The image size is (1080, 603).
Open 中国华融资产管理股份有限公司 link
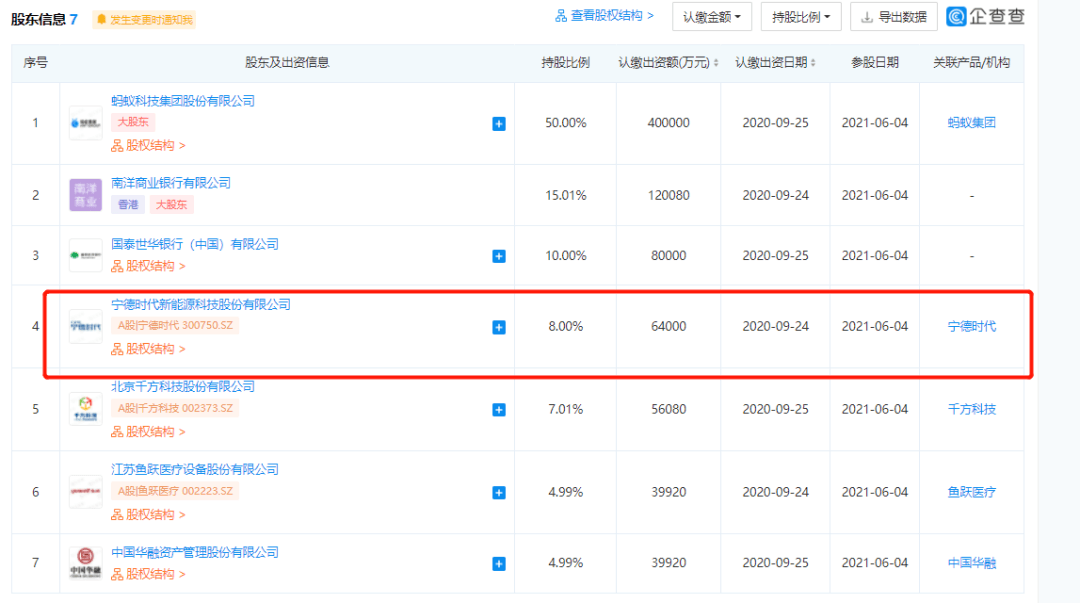point(195,552)
